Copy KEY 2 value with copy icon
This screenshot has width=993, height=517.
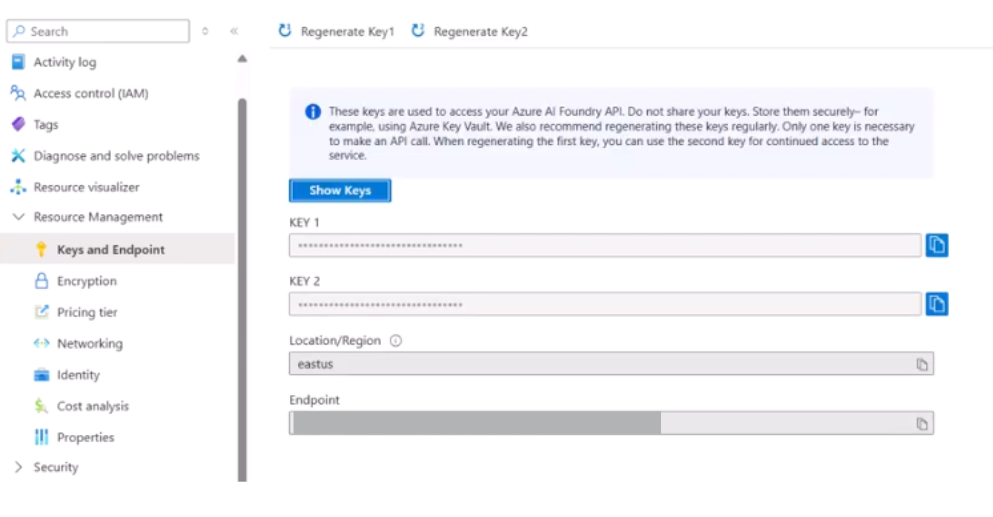[936, 304]
